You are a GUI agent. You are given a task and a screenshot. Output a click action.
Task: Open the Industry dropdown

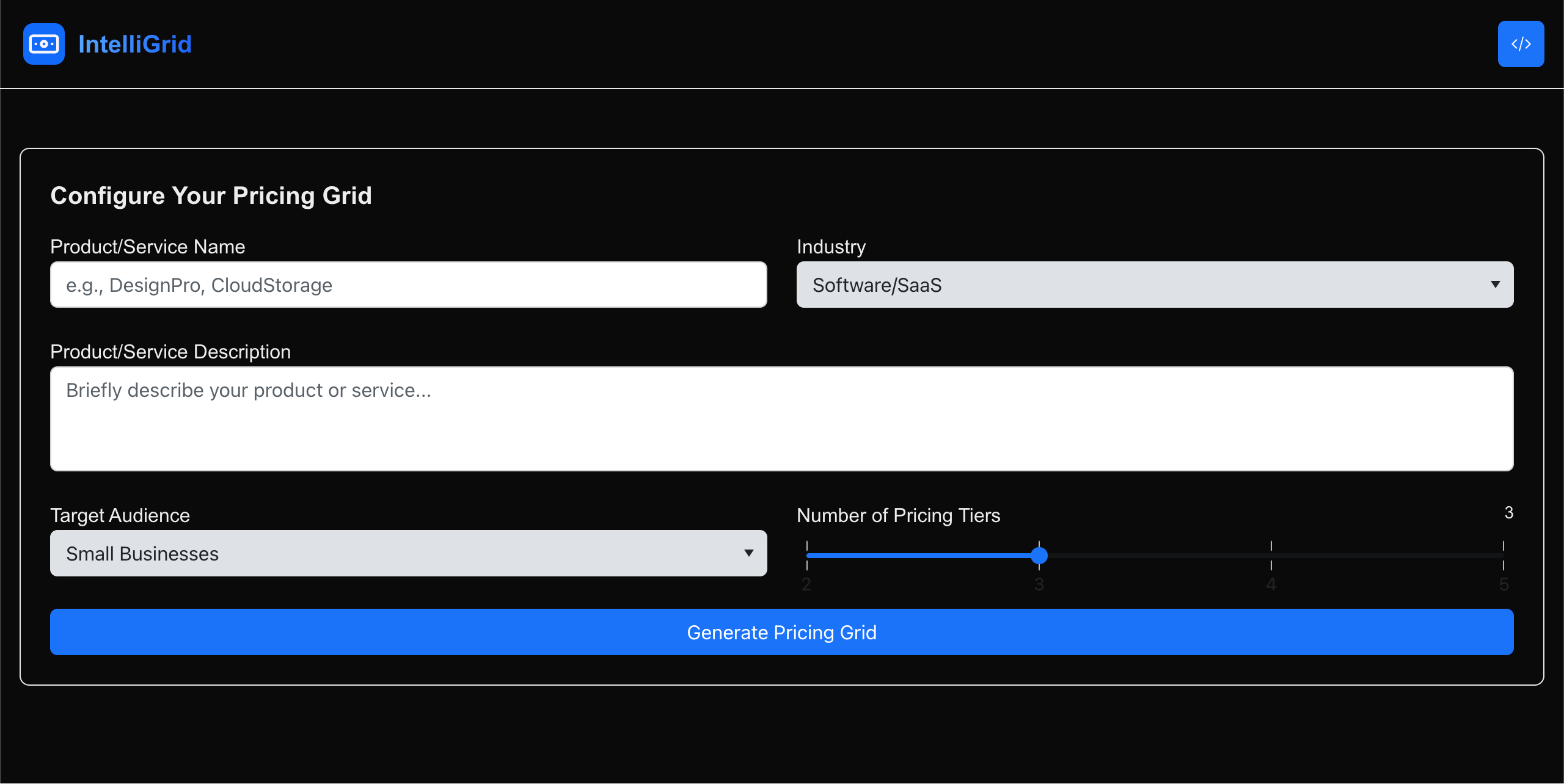point(1155,285)
